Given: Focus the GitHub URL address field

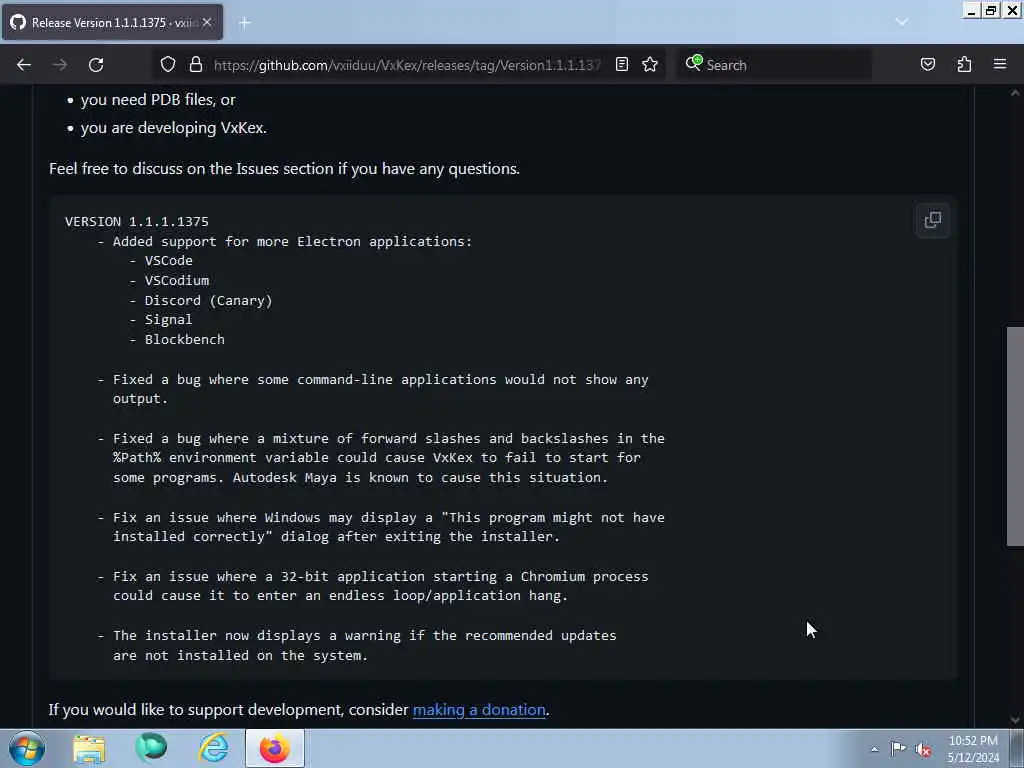Looking at the screenshot, I should click(x=406, y=65).
